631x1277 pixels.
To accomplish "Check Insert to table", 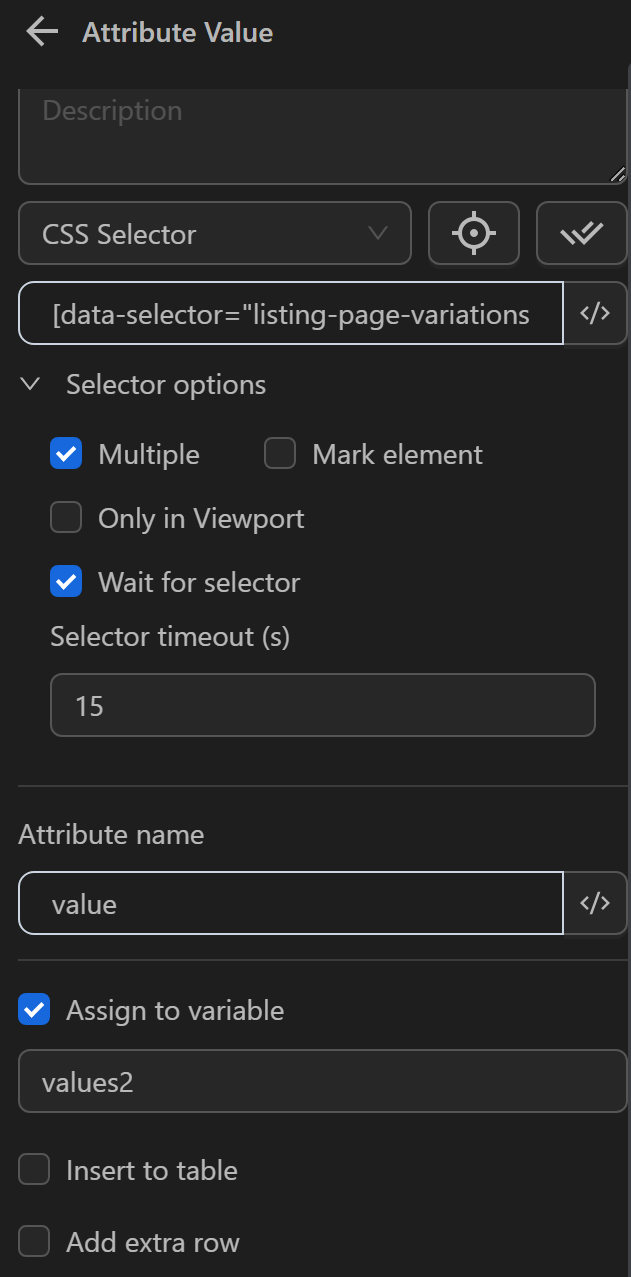I will coord(34,1169).
